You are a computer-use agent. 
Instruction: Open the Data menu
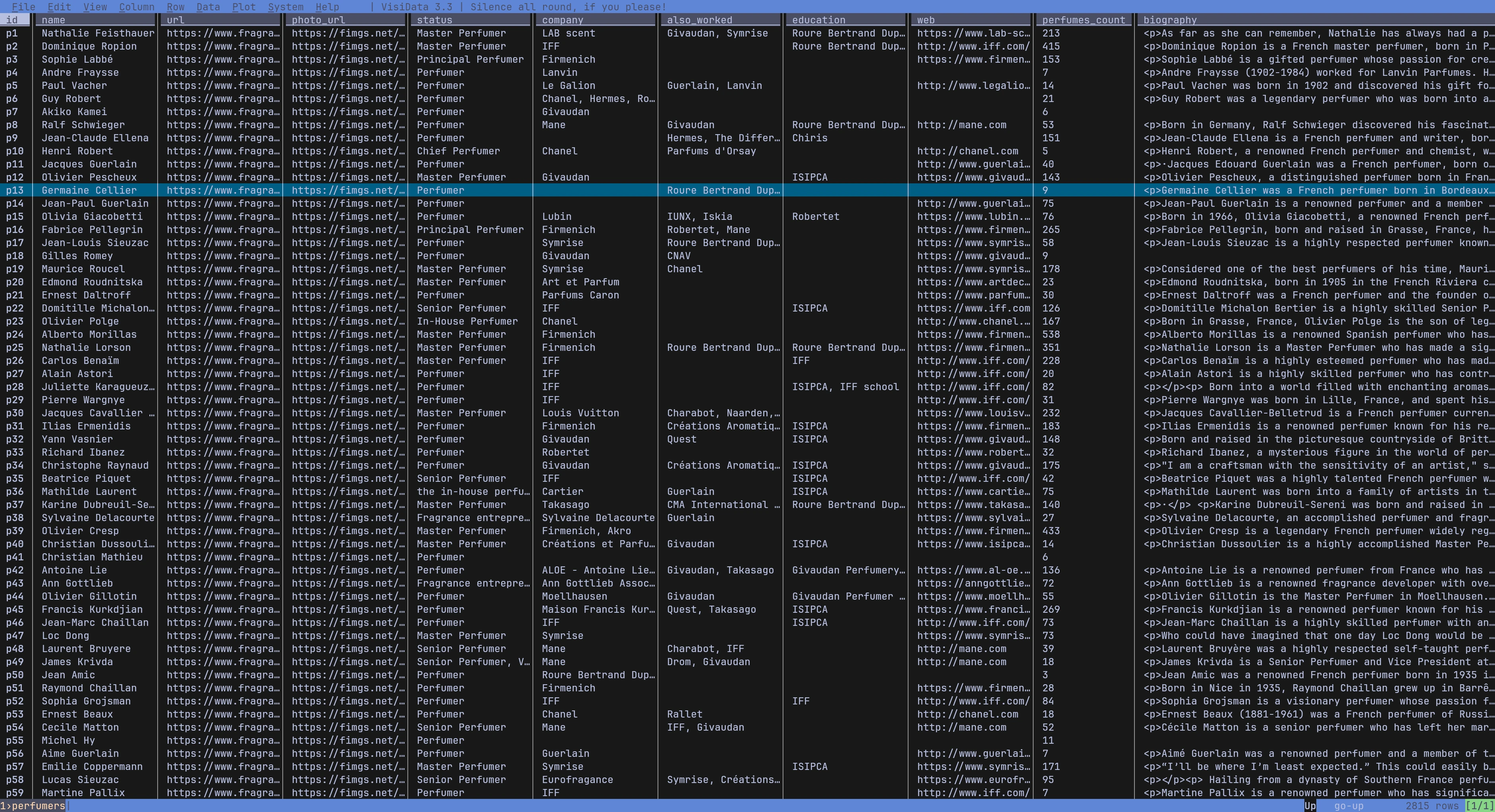pyautogui.click(x=208, y=7)
